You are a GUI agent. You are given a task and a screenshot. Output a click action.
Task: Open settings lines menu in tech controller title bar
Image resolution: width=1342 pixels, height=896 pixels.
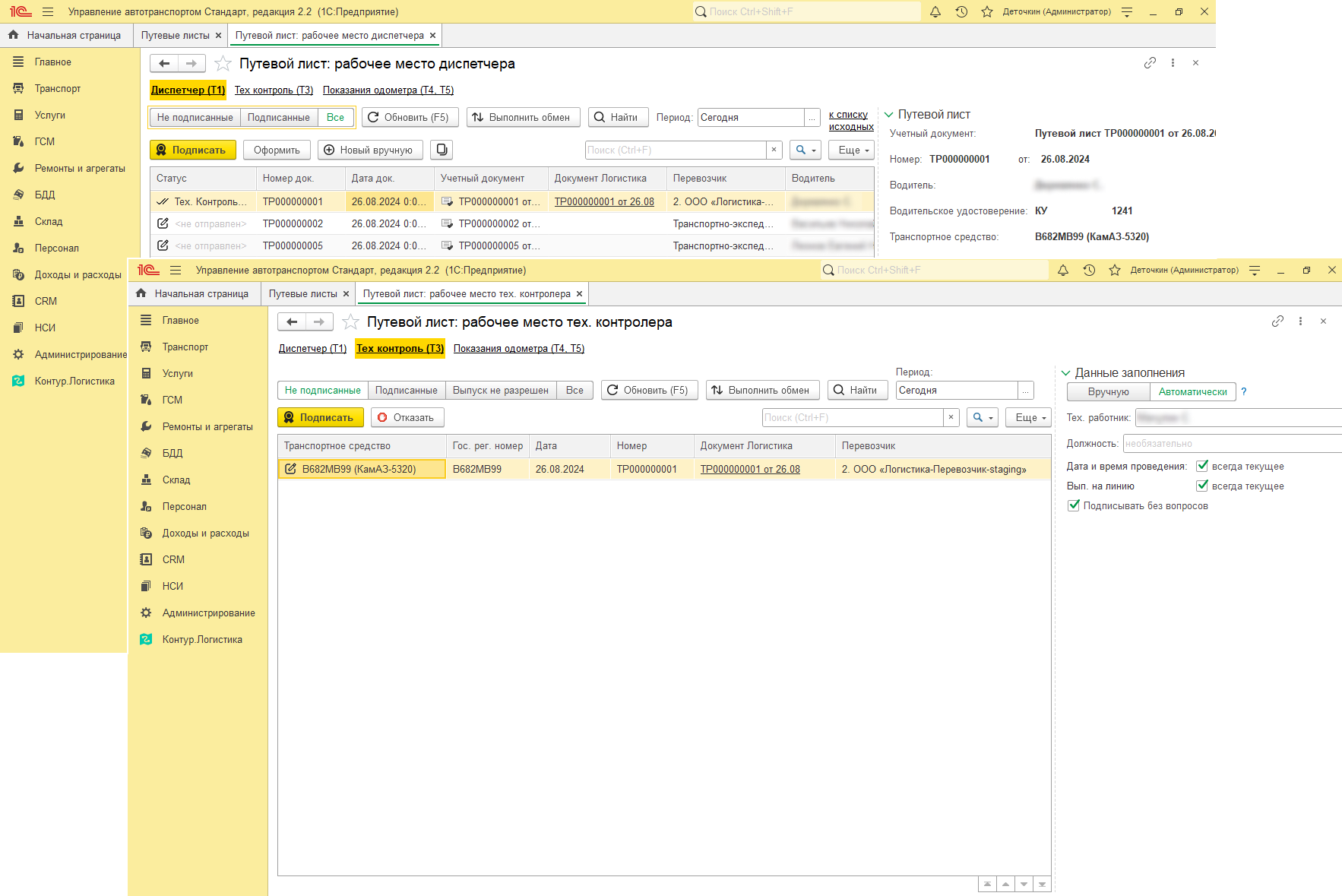(1255, 271)
